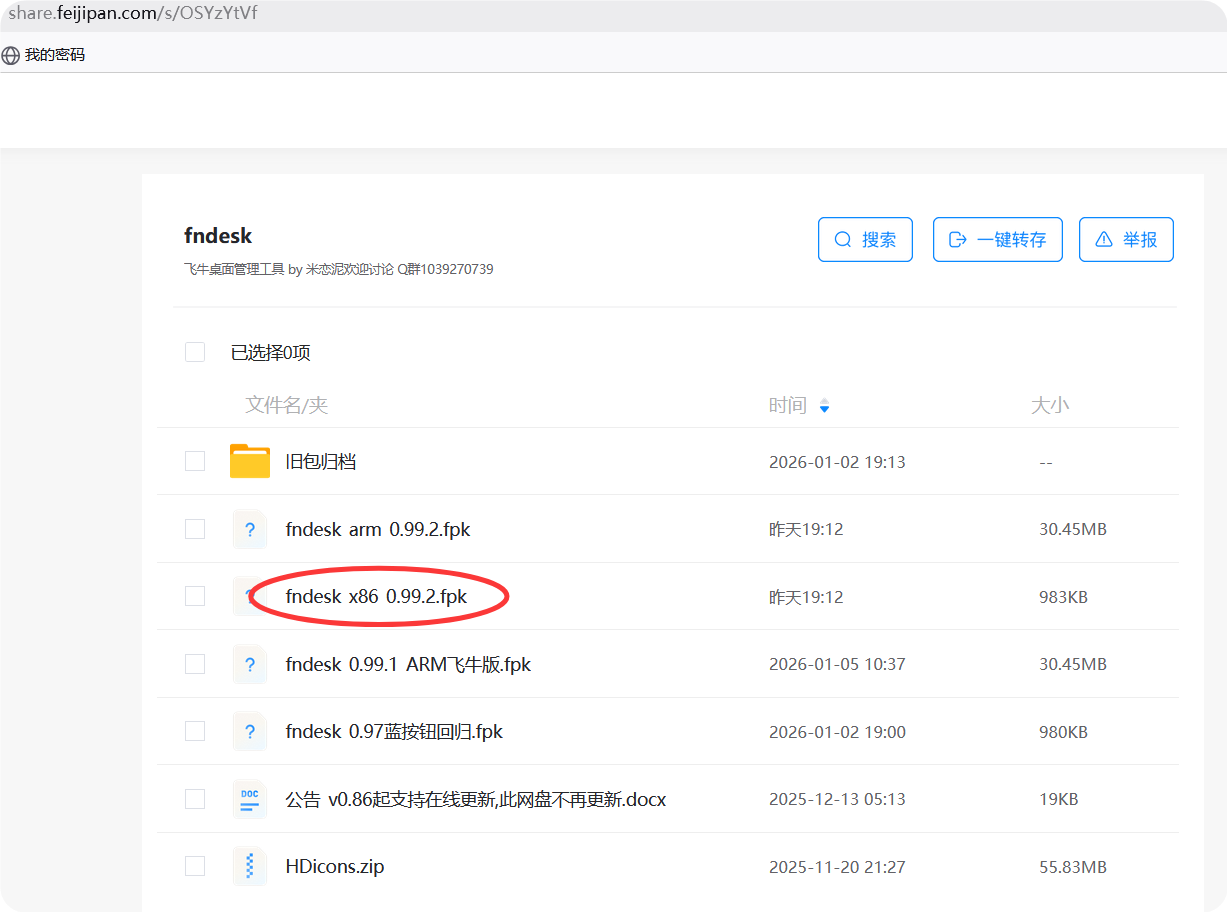This screenshot has height=912, width=1227.
Task: Open the circled fndesk x86 0.99.2.fpk file
Action: [x=375, y=597]
